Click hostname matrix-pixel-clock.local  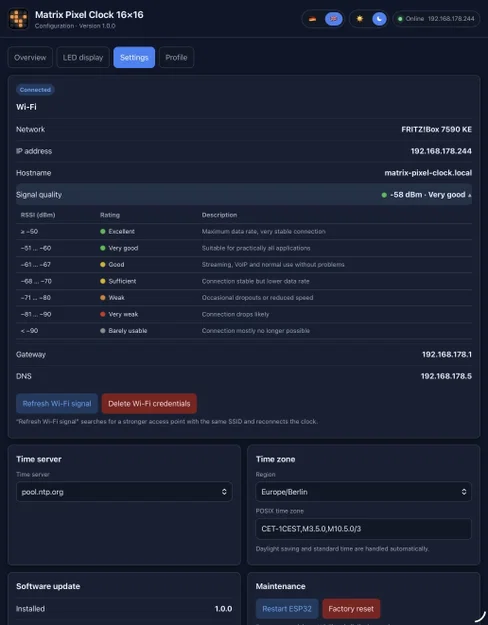click(428, 173)
